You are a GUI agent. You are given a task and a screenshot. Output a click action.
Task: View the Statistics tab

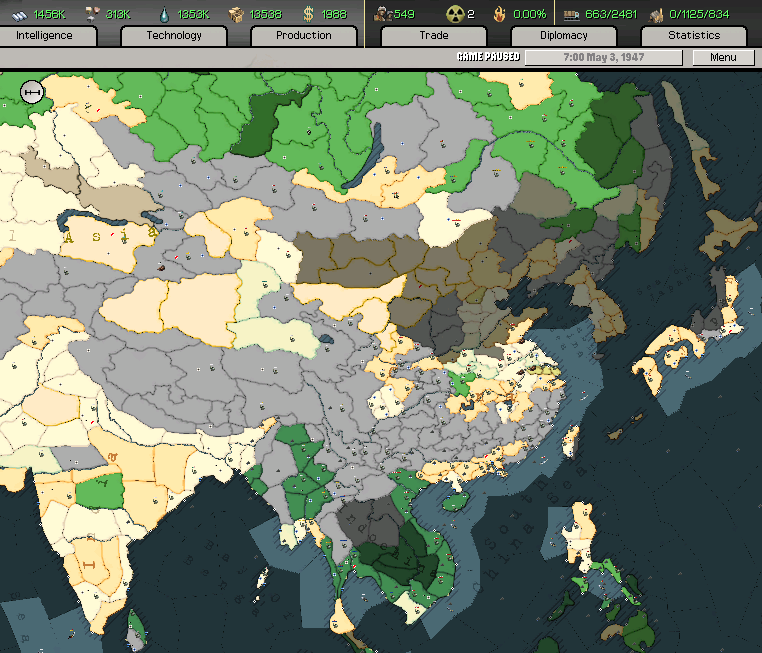tap(693, 36)
